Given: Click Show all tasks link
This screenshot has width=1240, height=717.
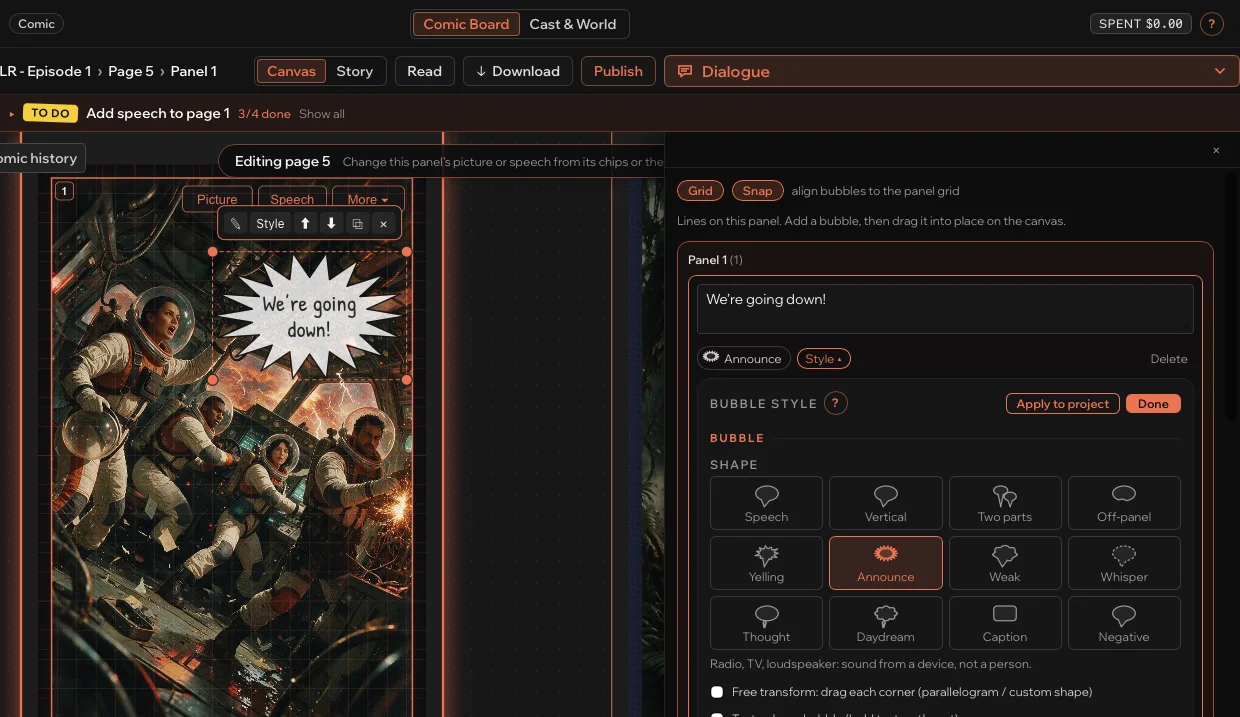Looking at the screenshot, I should click(322, 114).
